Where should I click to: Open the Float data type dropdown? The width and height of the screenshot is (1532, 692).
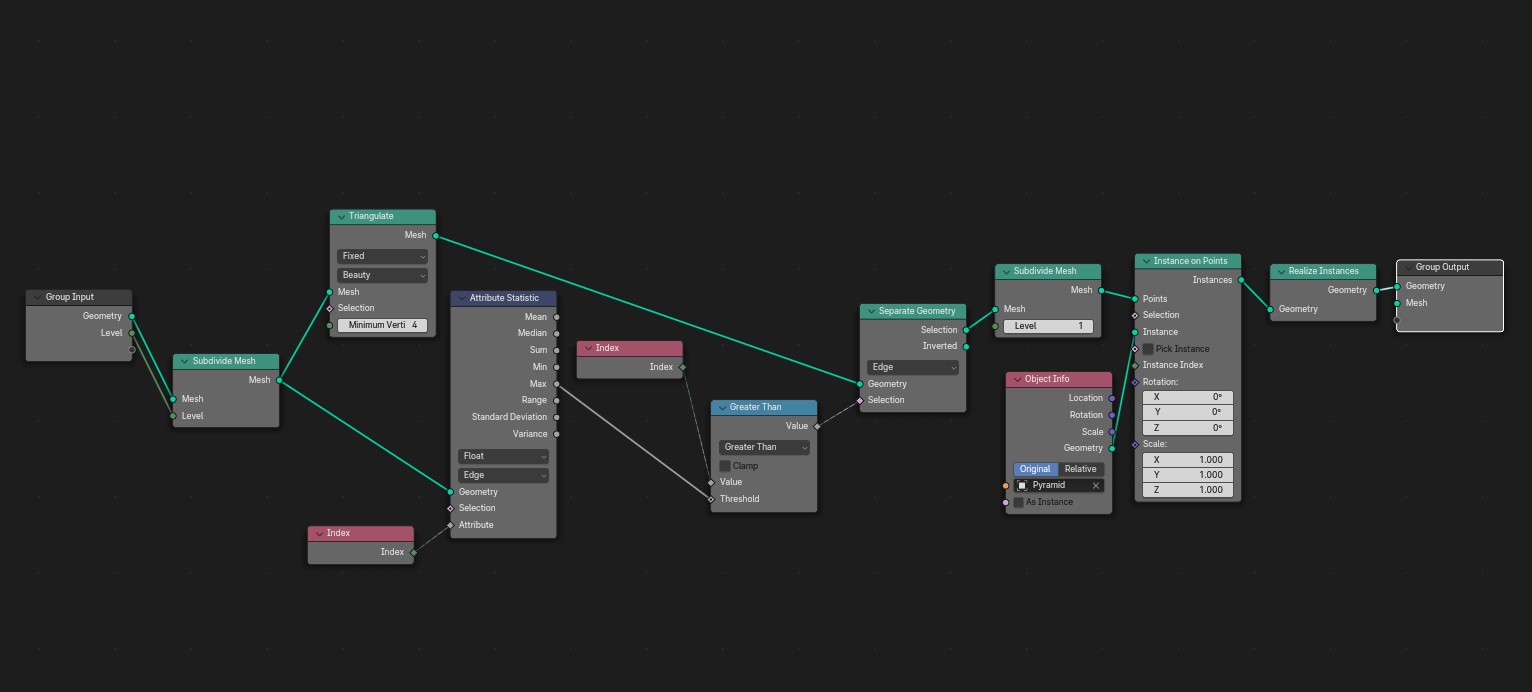coord(503,456)
